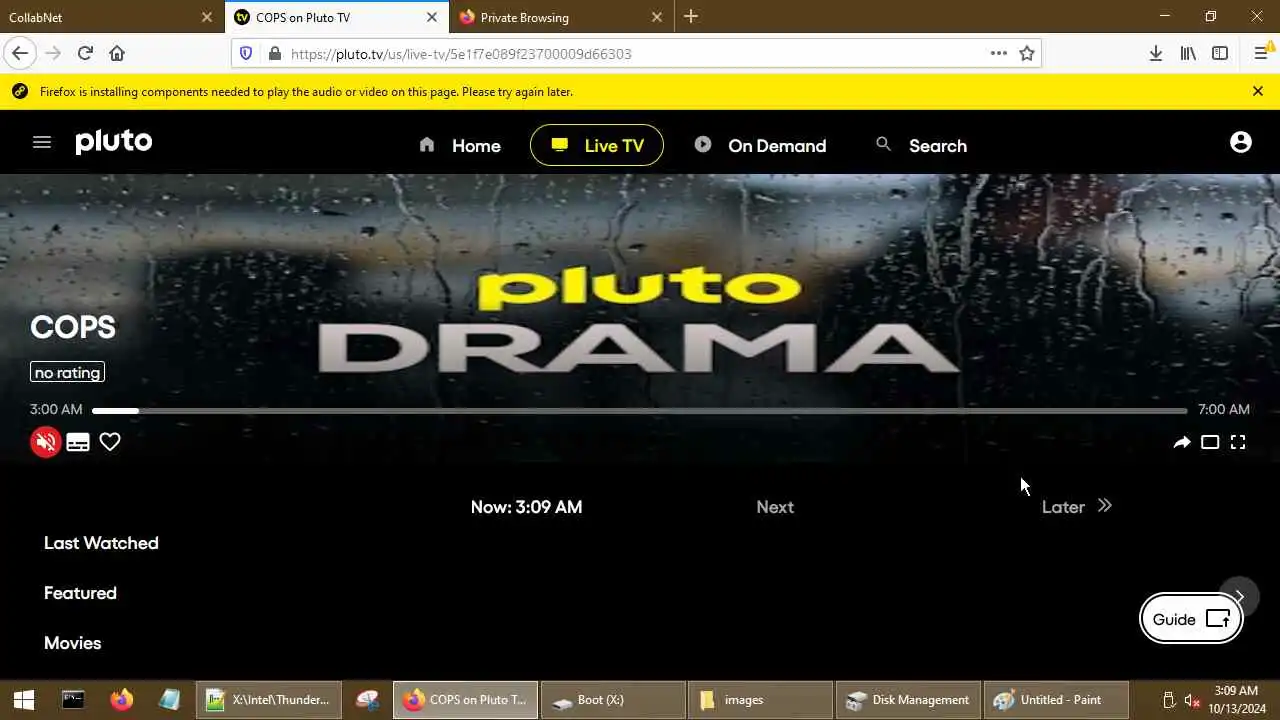Switch to Untitled - Paint window

1056,700
